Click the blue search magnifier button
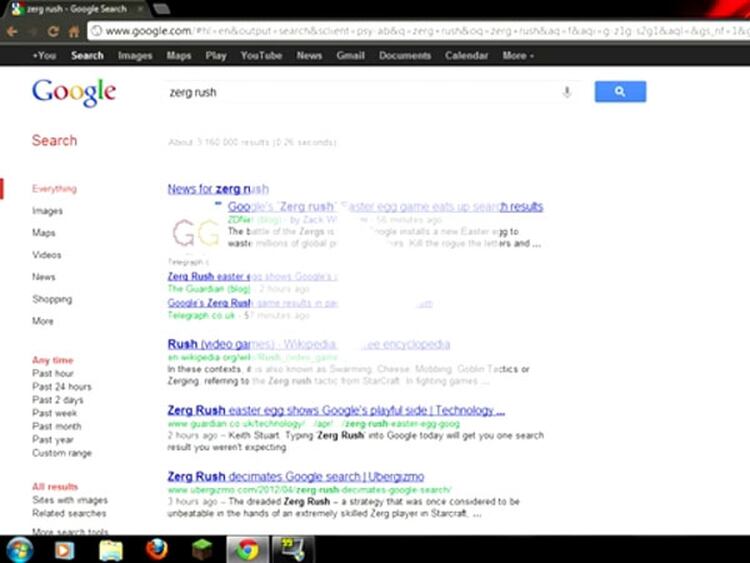Image resolution: width=750 pixels, height=563 pixels. tap(620, 92)
